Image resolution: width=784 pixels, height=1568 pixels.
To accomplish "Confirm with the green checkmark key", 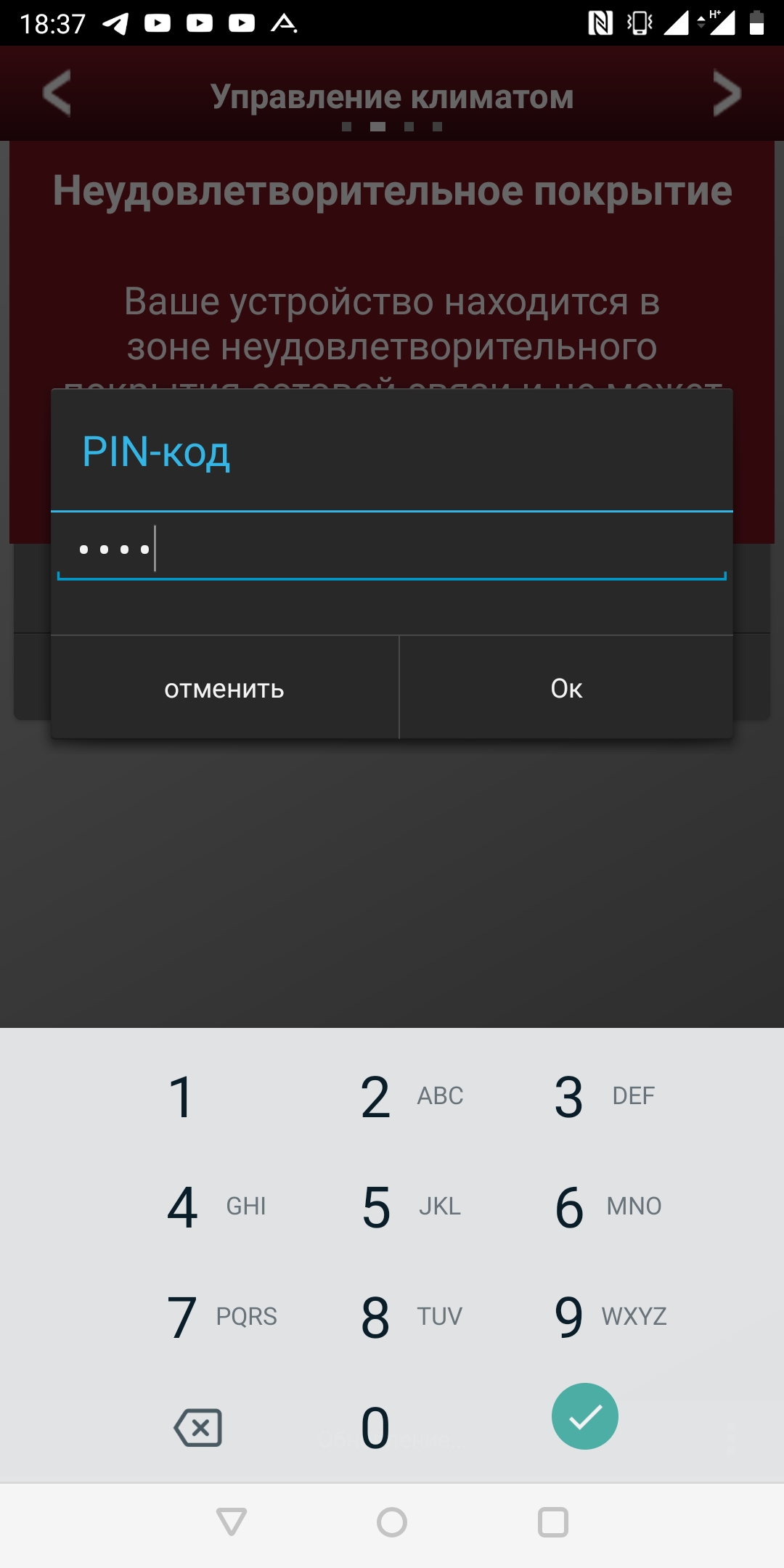I will tap(585, 1416).
